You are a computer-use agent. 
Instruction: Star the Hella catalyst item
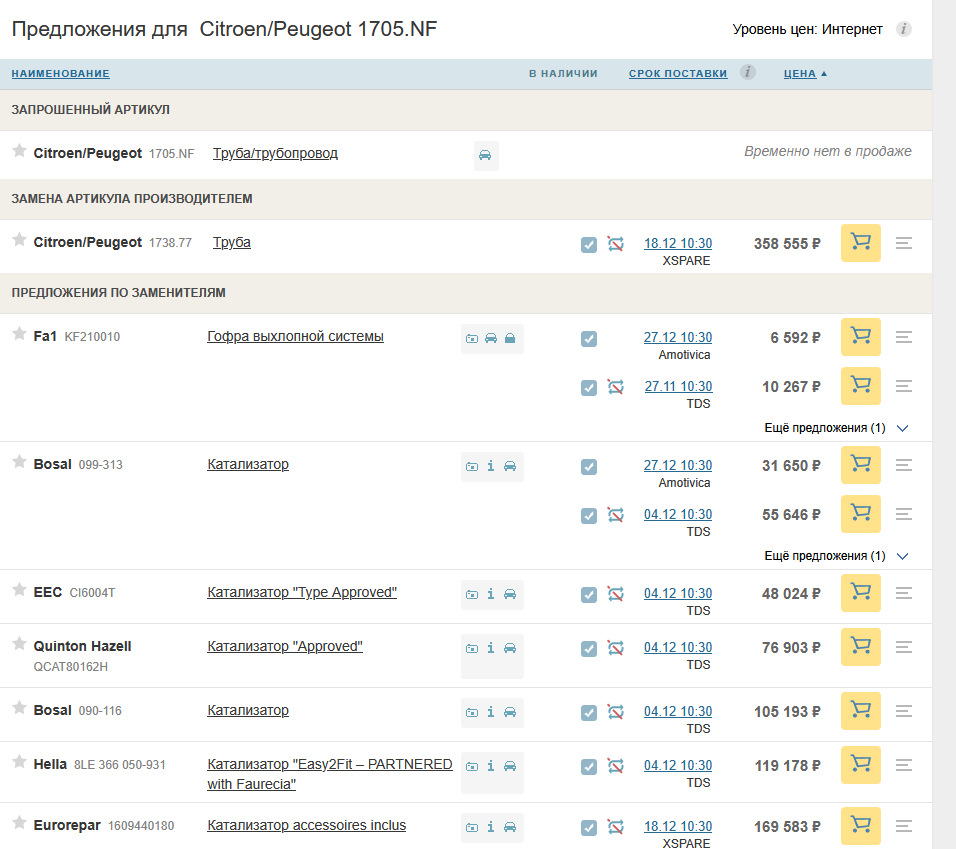pyautogui.click(x=20, y=761)
